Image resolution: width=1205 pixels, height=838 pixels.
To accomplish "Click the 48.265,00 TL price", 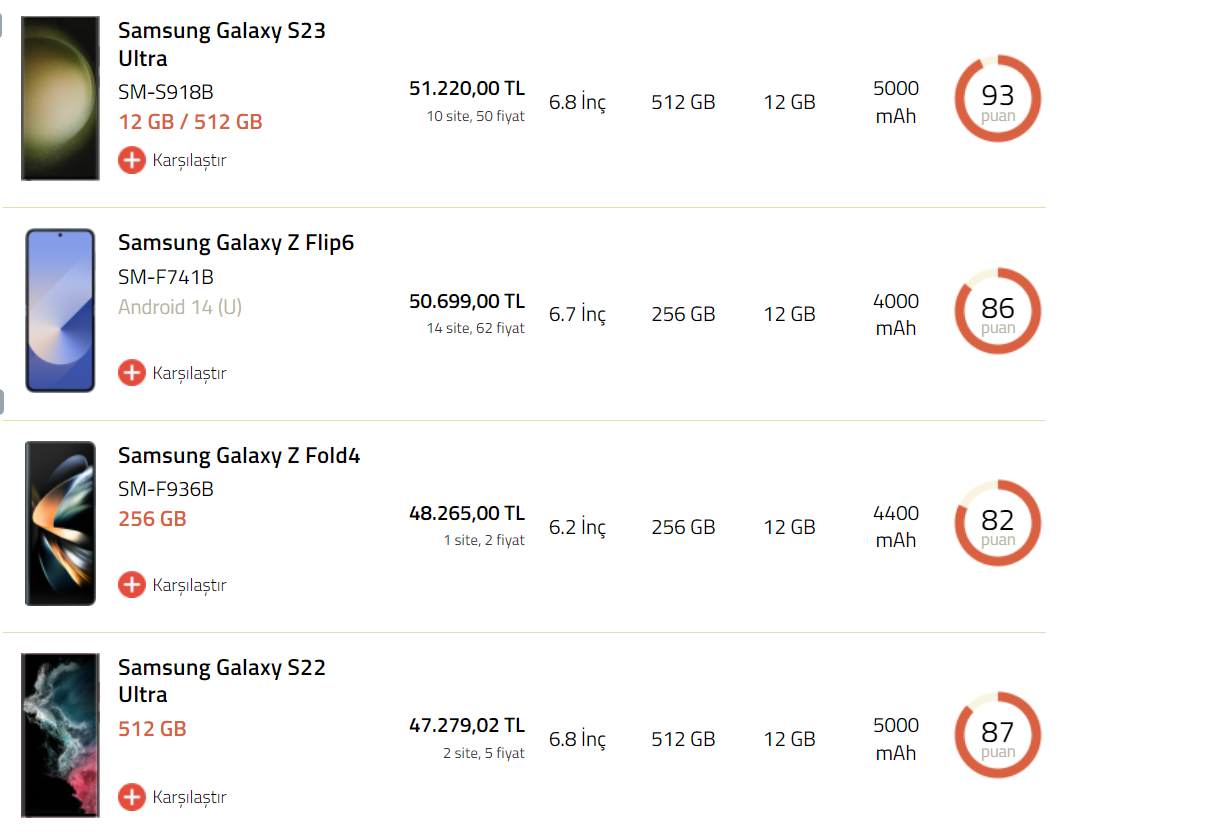I will pos(466,514).
